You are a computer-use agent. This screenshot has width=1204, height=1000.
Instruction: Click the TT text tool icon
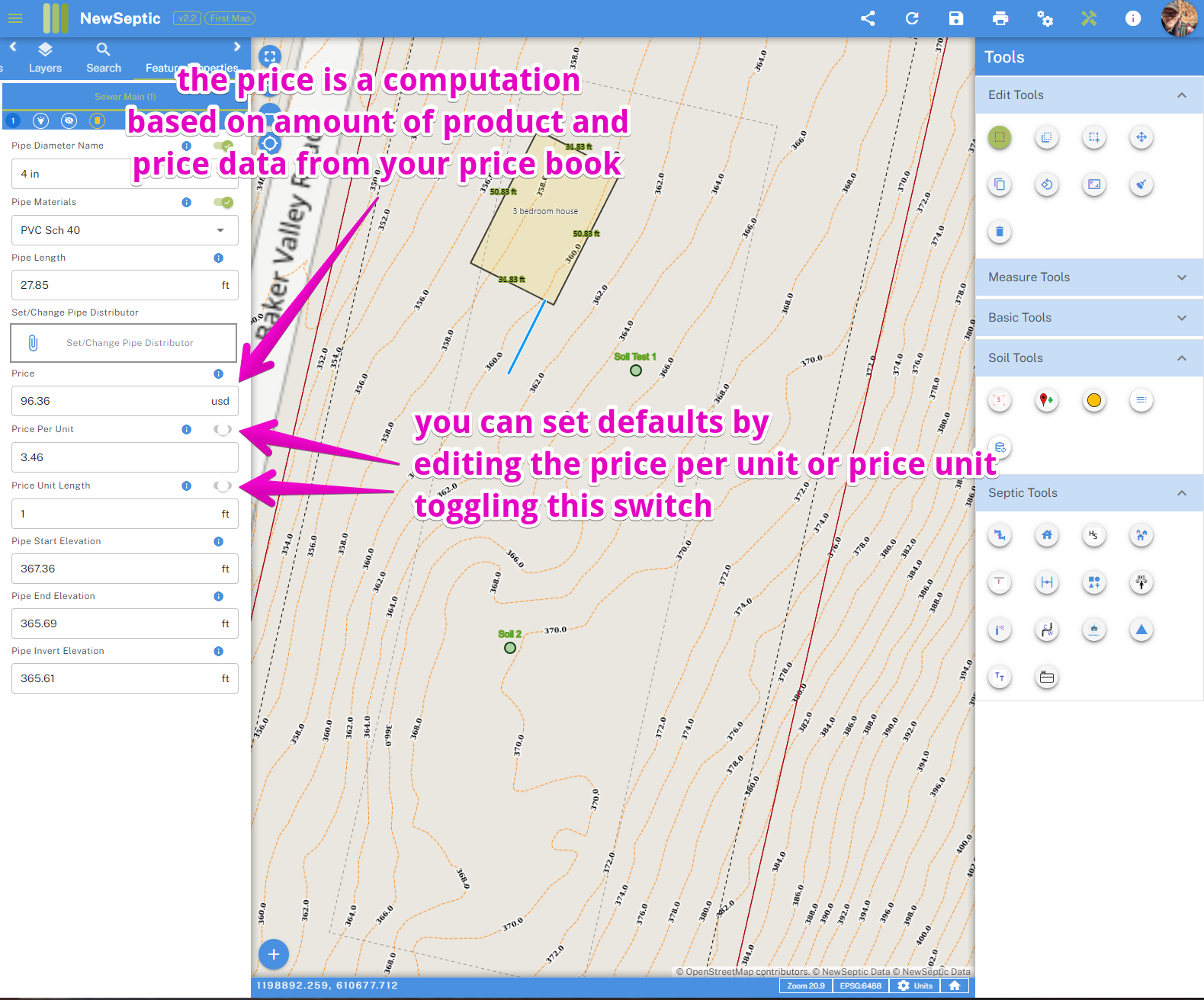[999, 677]
